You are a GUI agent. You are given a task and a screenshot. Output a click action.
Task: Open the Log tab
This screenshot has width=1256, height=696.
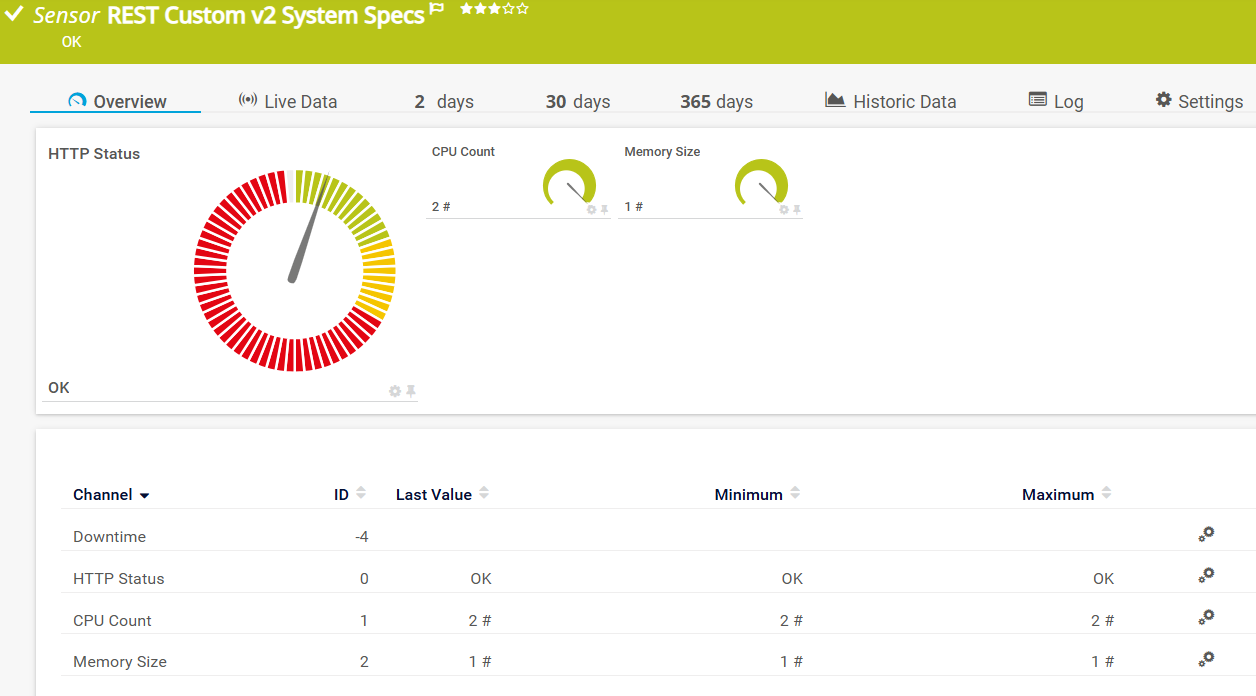[1056, 101]
